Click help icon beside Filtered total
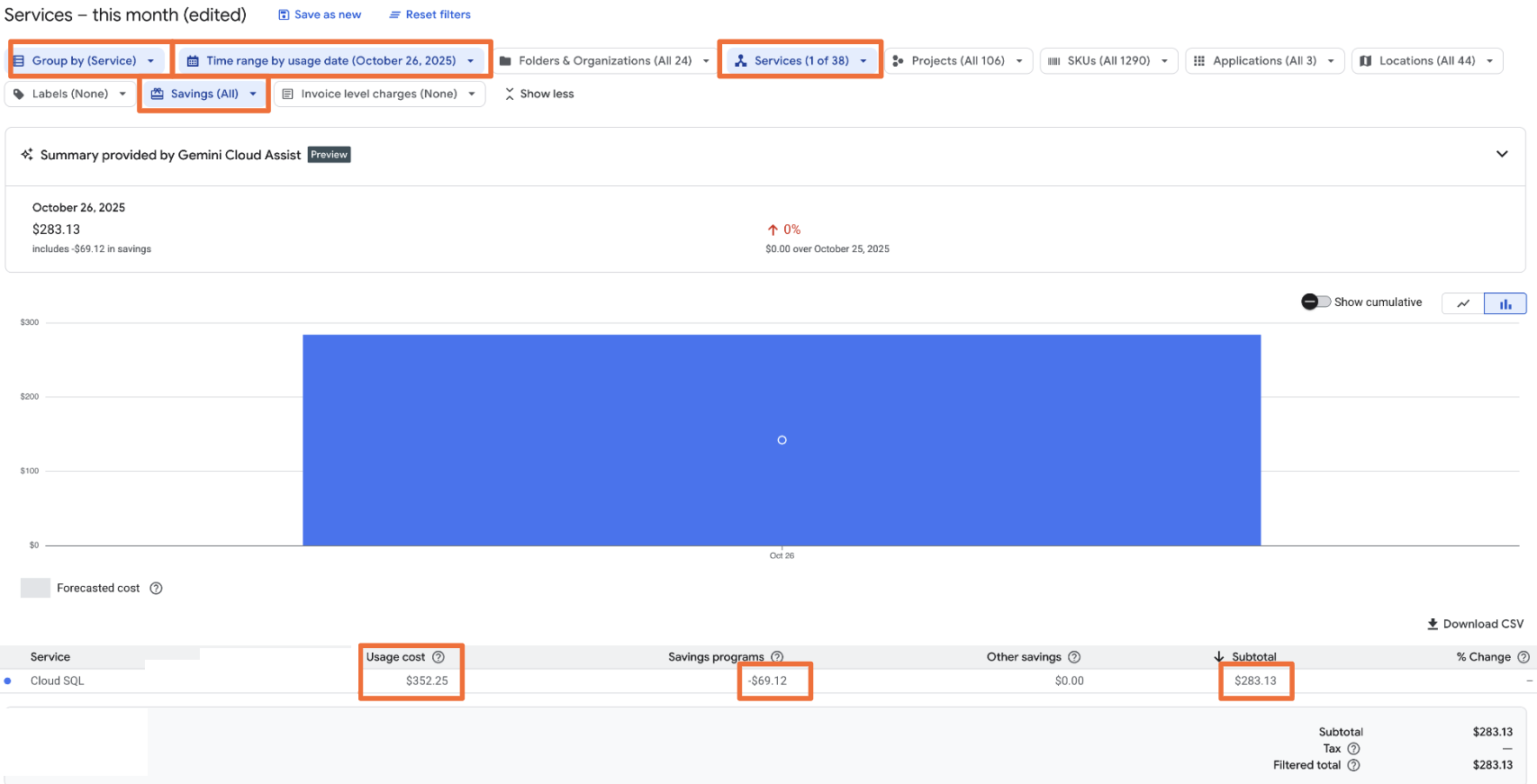 (1353, 765)
